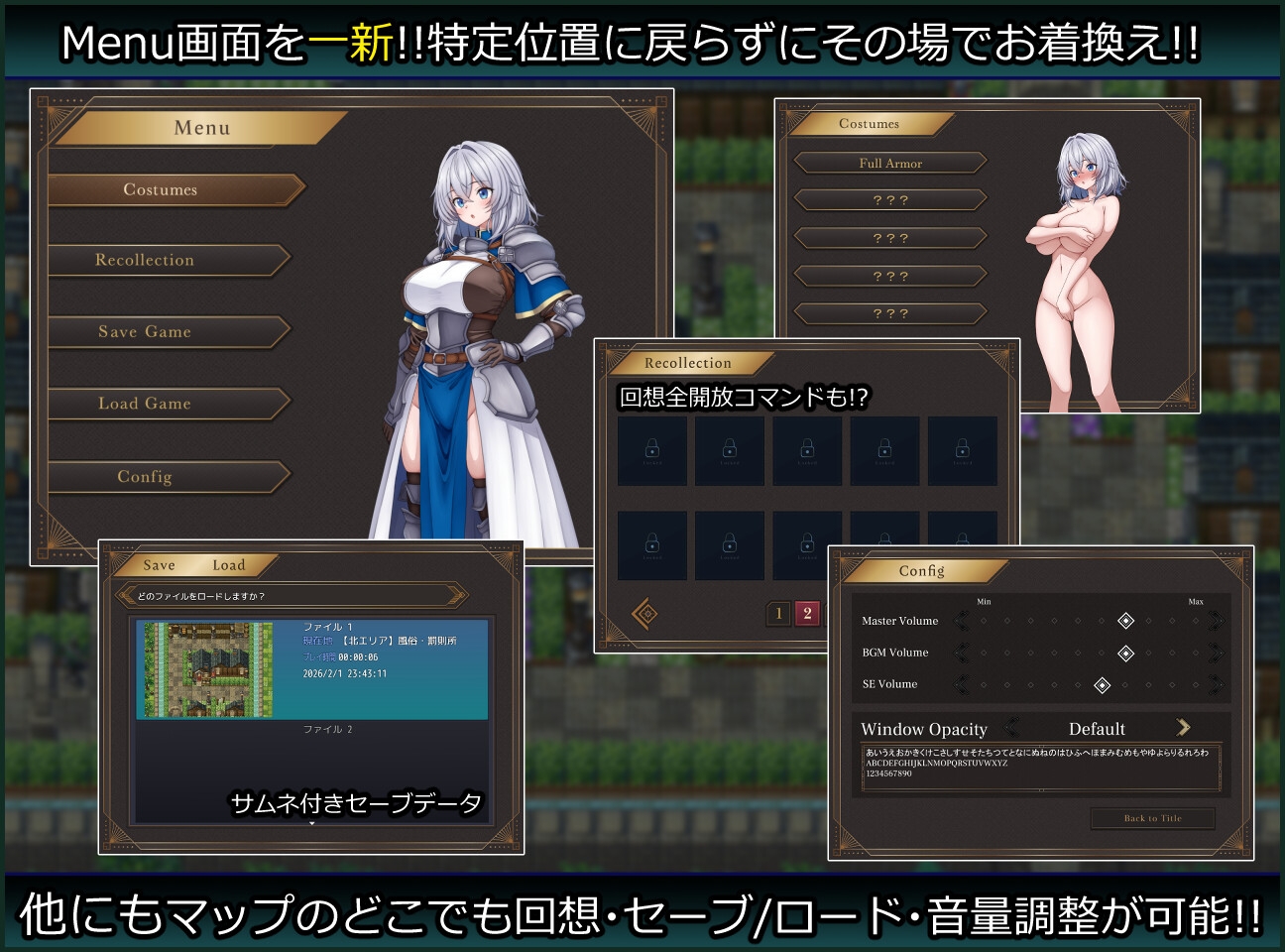Click Window Opacity previous arrow

(x=1011, y=727)
